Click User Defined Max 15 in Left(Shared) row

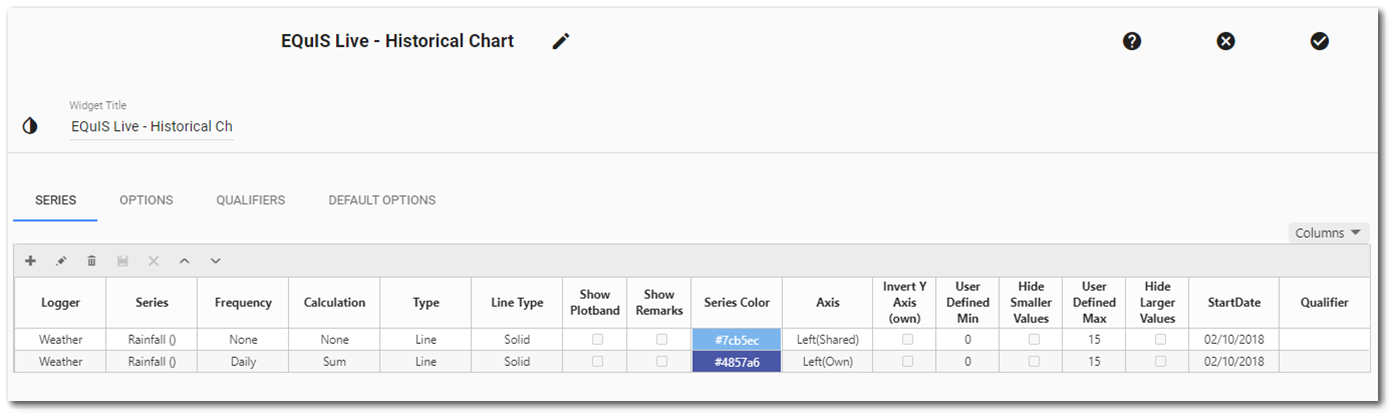pyautogui.click(x=1094, y=340)
